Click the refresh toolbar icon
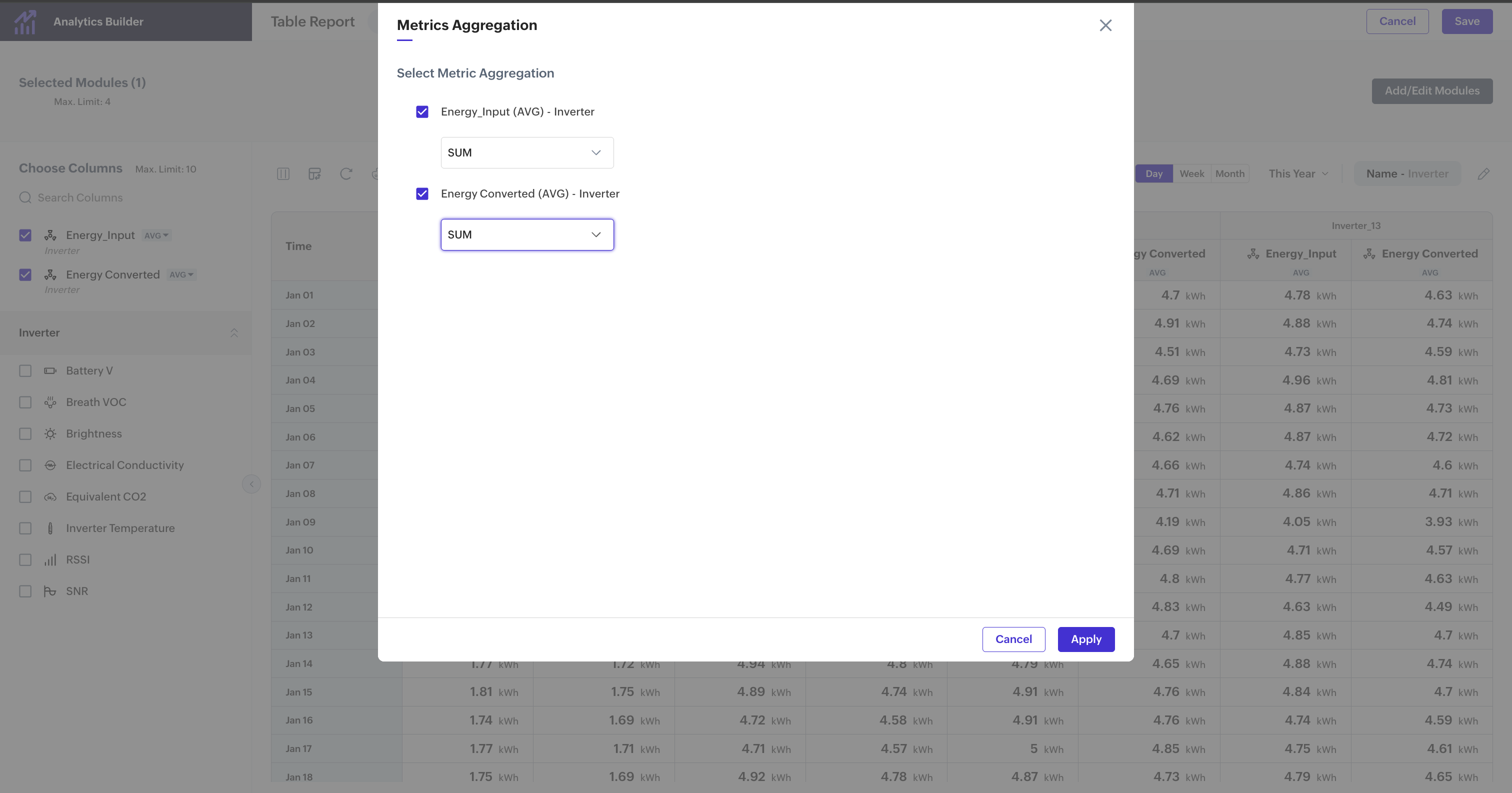 tap(345, 173)
